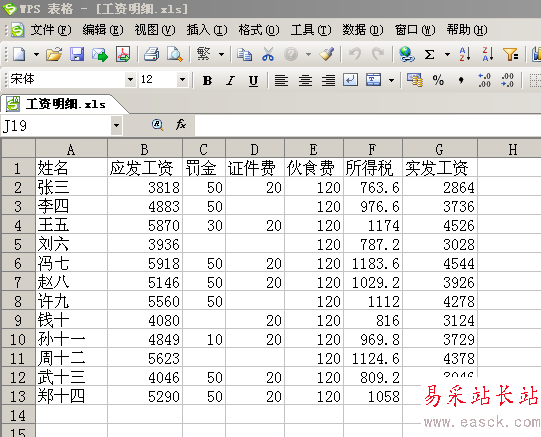Viewport: 541px width, 437px height.
Task: Open the 插入(I) menu
Action: [x=207, y=30]
